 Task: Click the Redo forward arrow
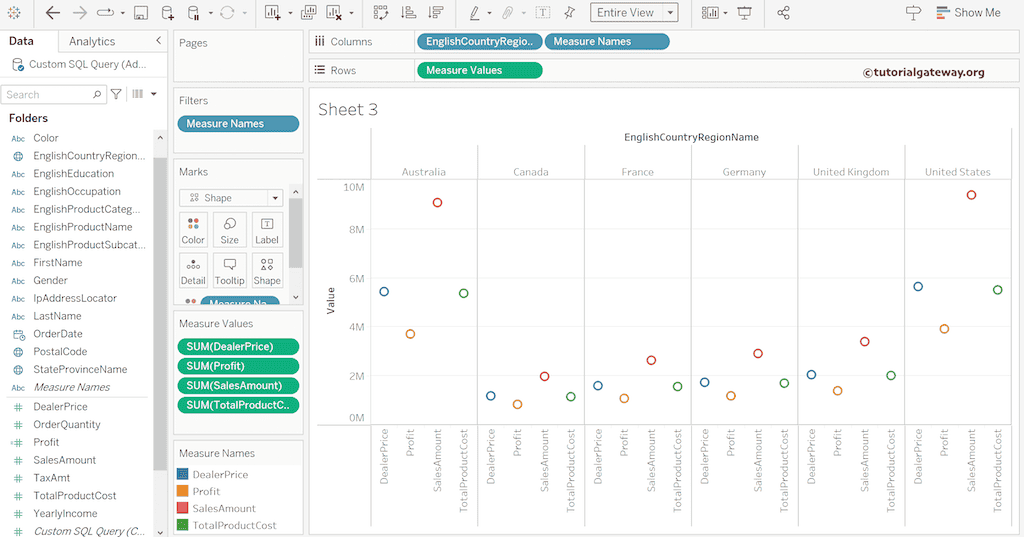click(x=80, y=12)
